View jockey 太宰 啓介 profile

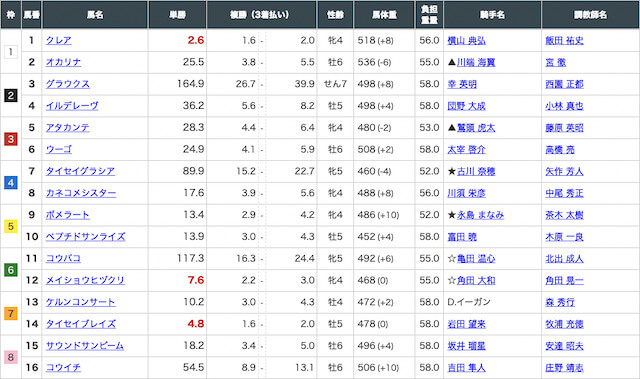467,149
